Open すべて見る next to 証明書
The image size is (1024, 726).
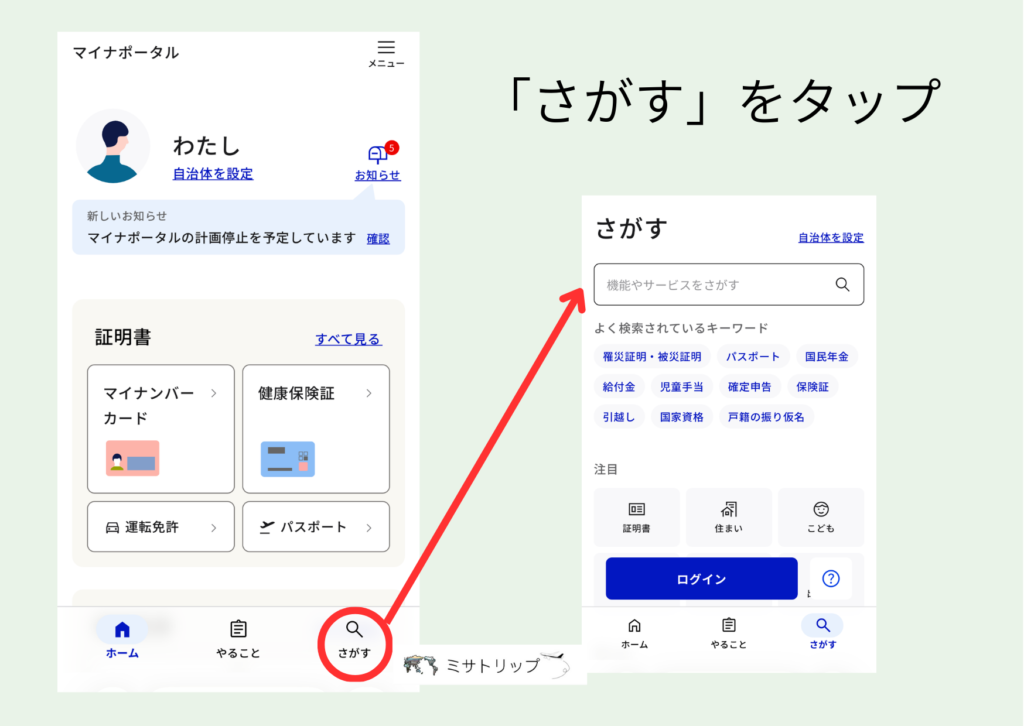[348, 339]
